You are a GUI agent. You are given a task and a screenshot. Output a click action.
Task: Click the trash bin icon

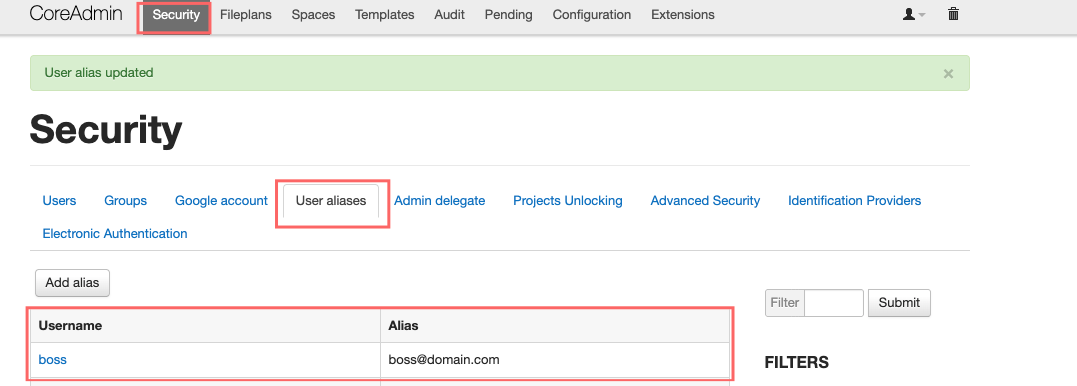click(953, 14)
